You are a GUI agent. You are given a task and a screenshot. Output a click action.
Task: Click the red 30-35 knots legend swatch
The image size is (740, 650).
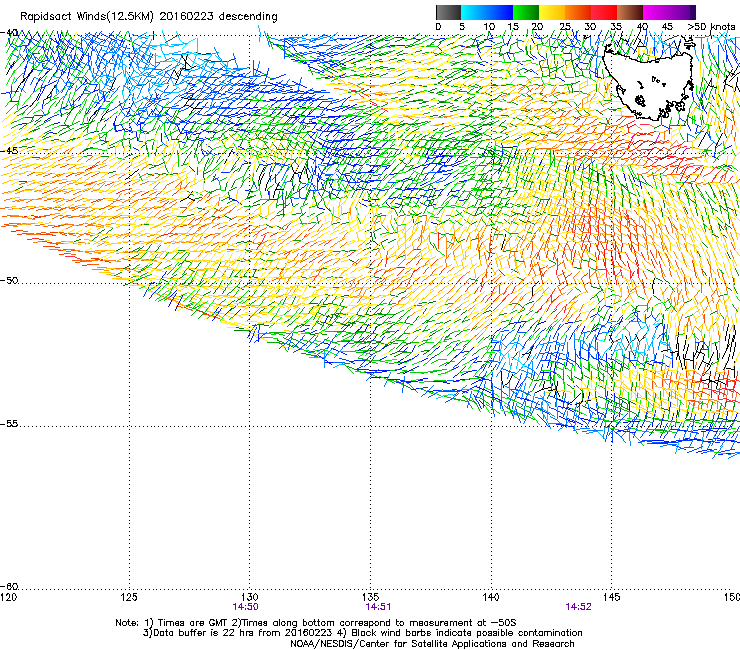(x=604, y=12)
